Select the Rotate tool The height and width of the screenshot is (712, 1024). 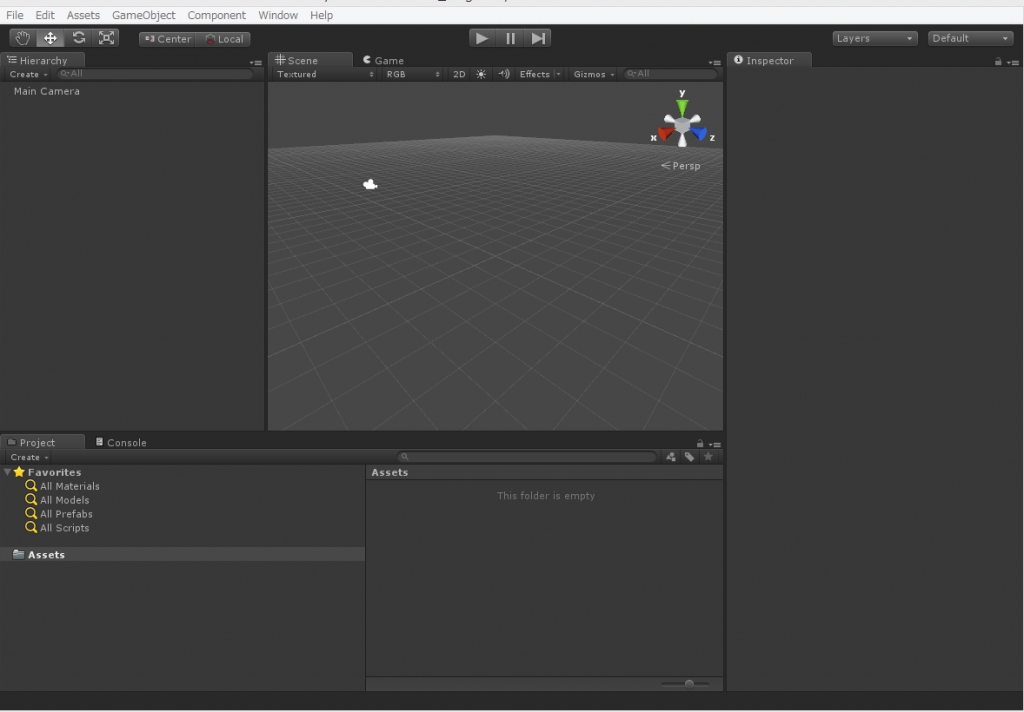pos(78,39)
